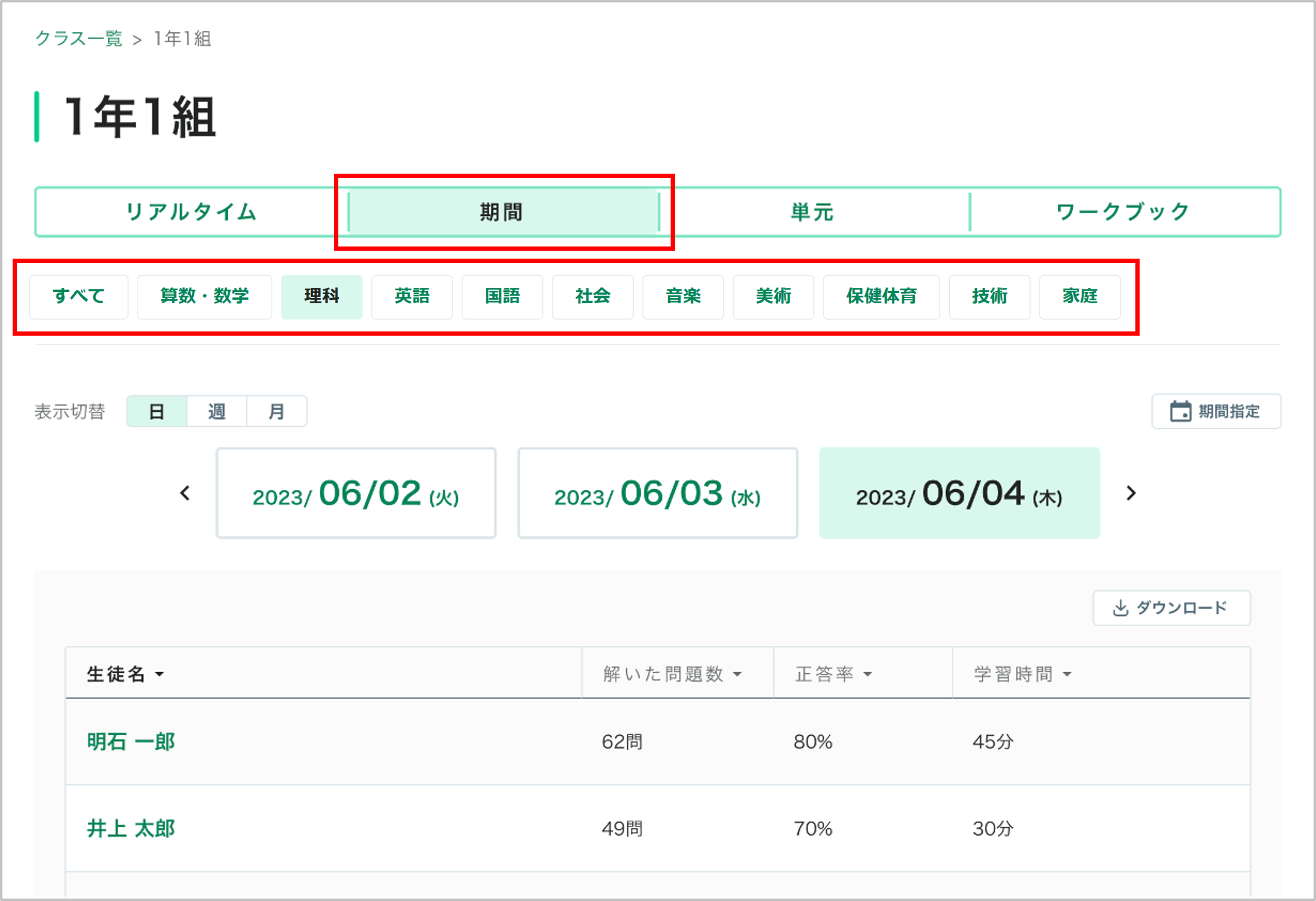1316x901 pixels.
Task: Click 70% accuracy cell
Action: 812,829
